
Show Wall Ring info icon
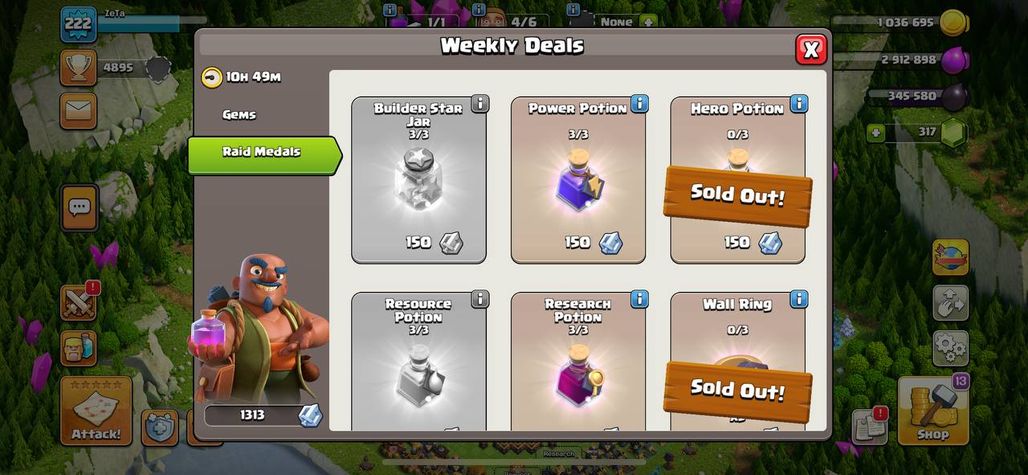tap(799, 299)
